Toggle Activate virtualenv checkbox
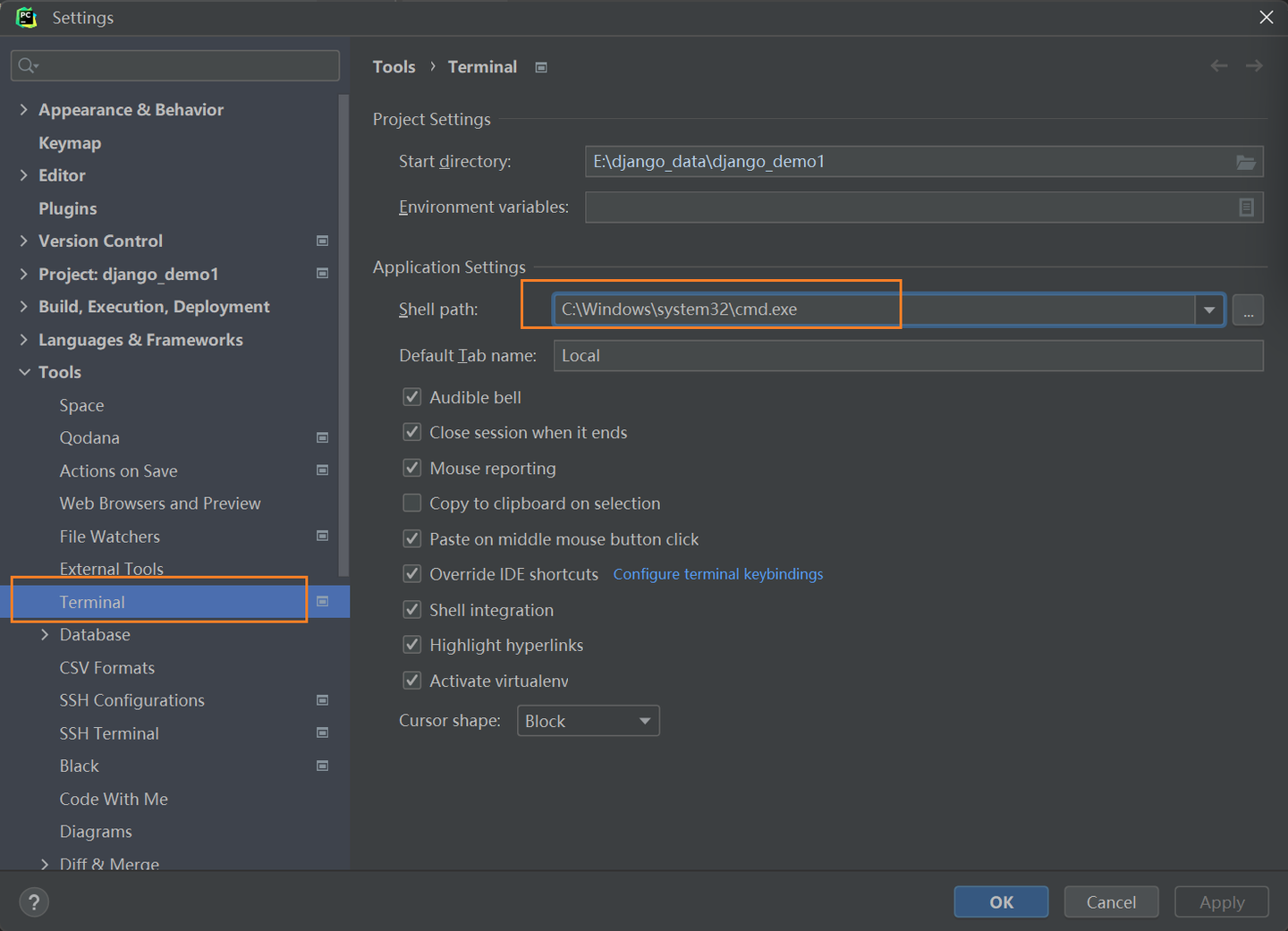The width and height of the screenshot is (1288, 931). 412,681
